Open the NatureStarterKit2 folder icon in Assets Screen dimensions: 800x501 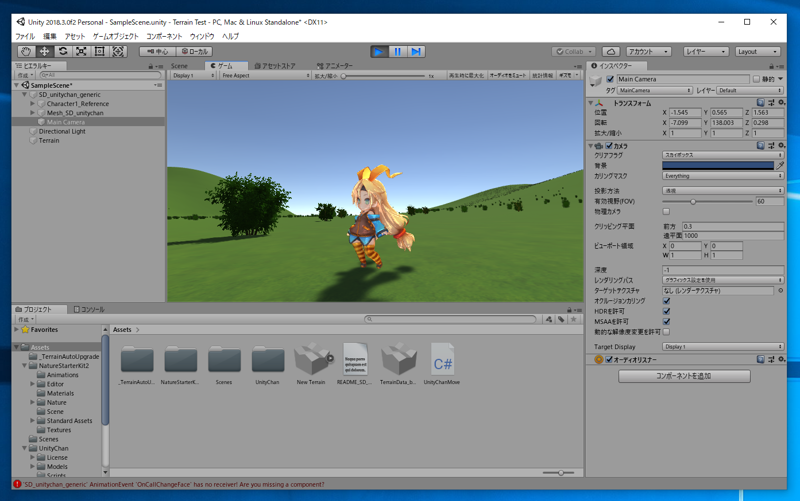point(181,359)
